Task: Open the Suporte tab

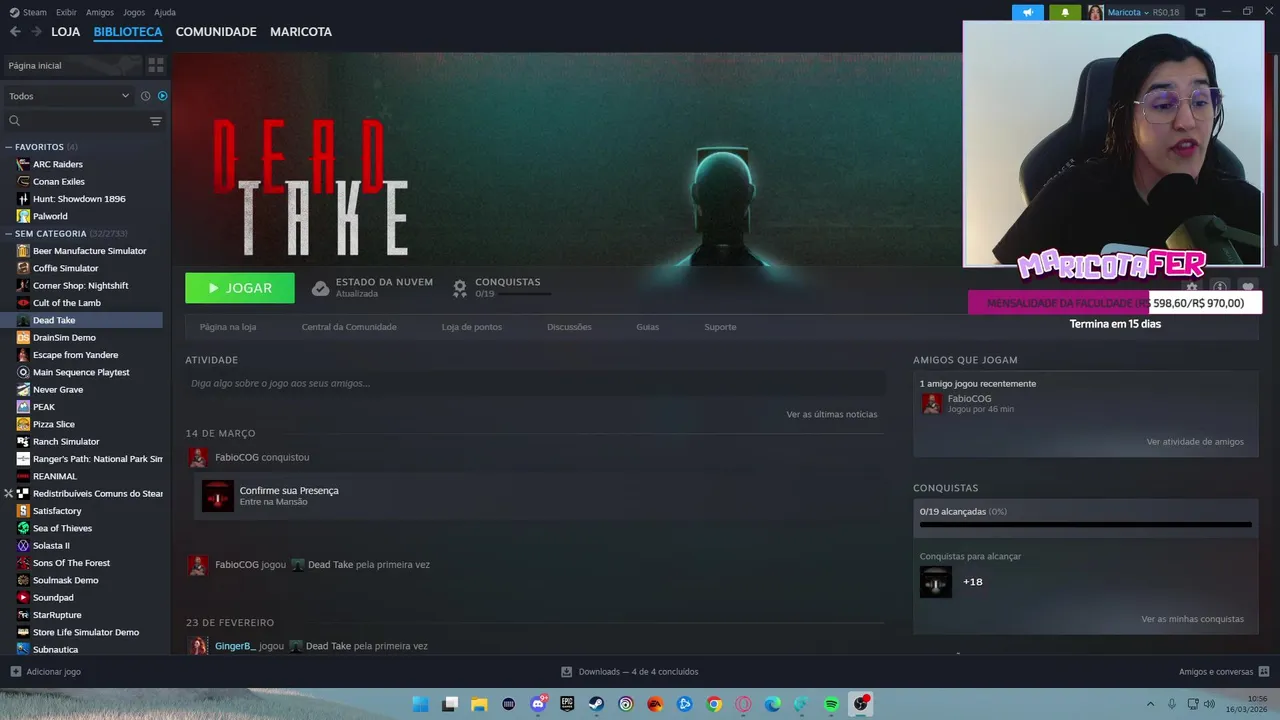Action: coord(720,327)
